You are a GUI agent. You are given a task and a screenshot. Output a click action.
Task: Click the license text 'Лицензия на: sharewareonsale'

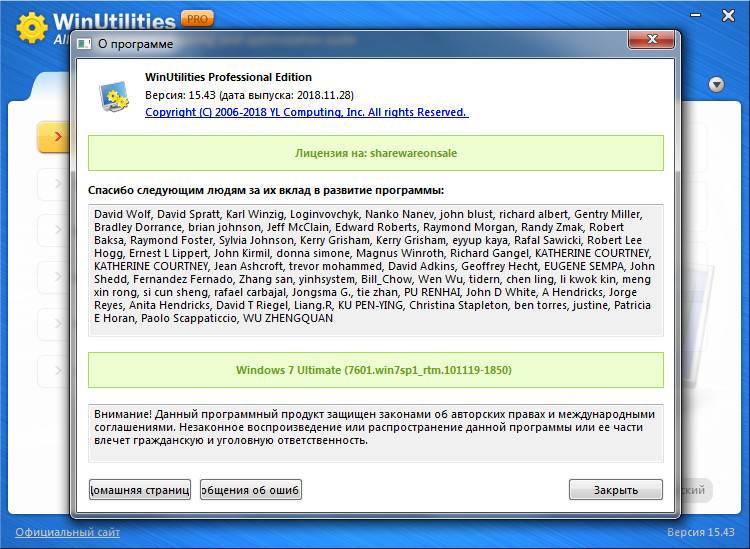coord(376,154)
